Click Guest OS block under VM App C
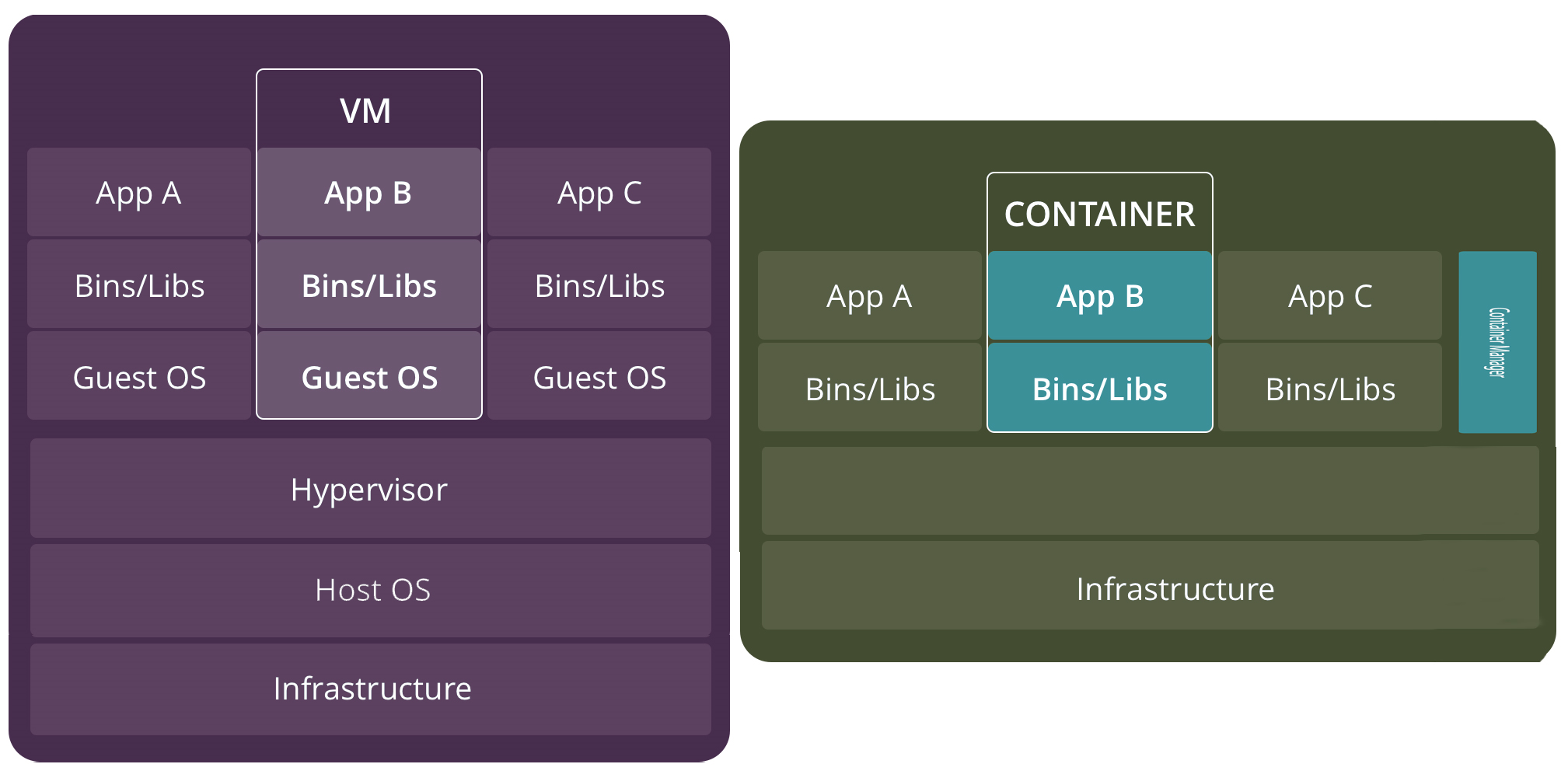Viewport: 1568px width, 771px height. (x=599, y=378)
